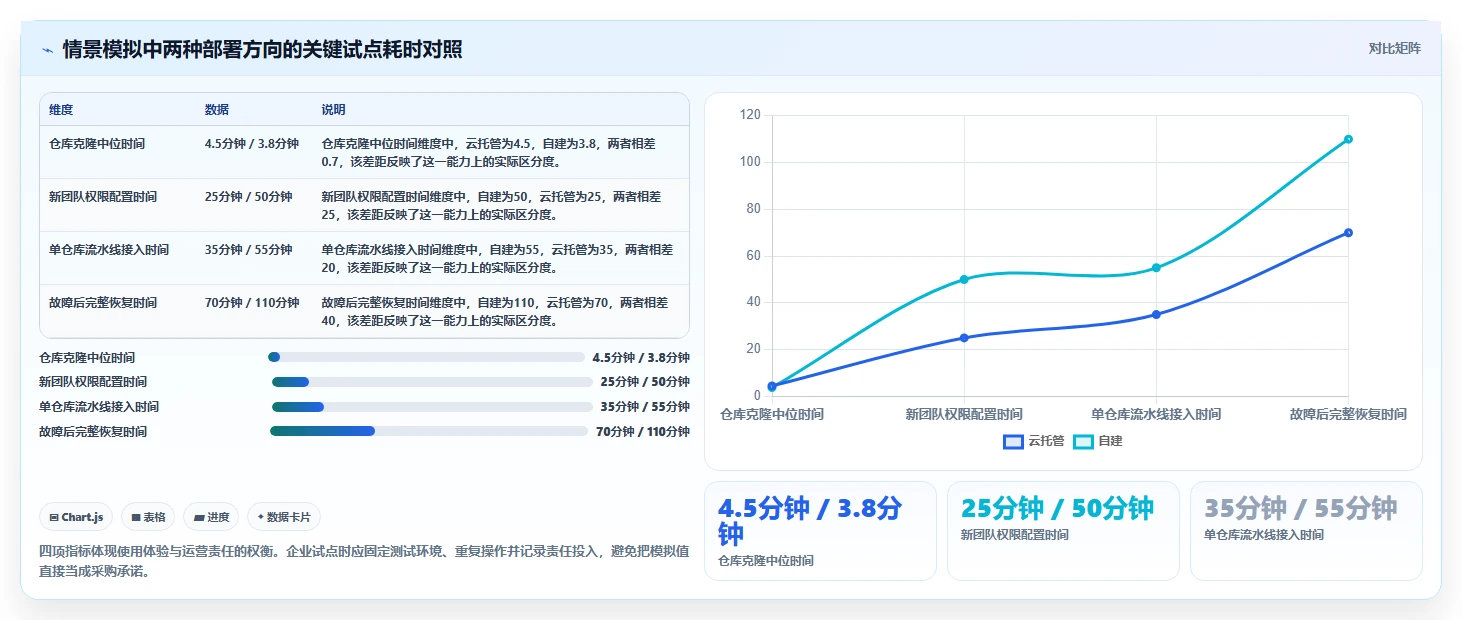Select the Chart.js chip
The image size is (1462, 620).
point(77,517)
